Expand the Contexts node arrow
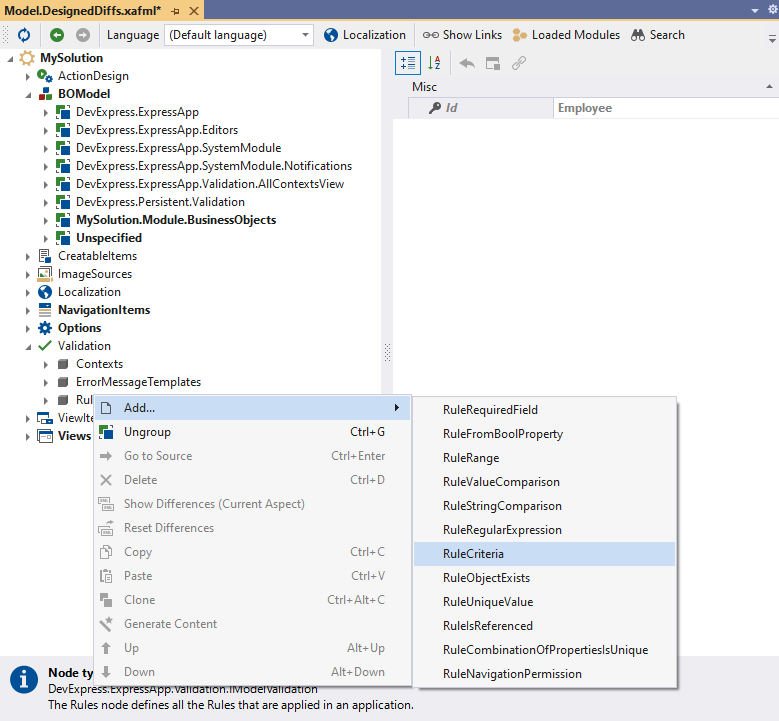Image resolution: width=779 pixels, height=721 pixels. 46,365
